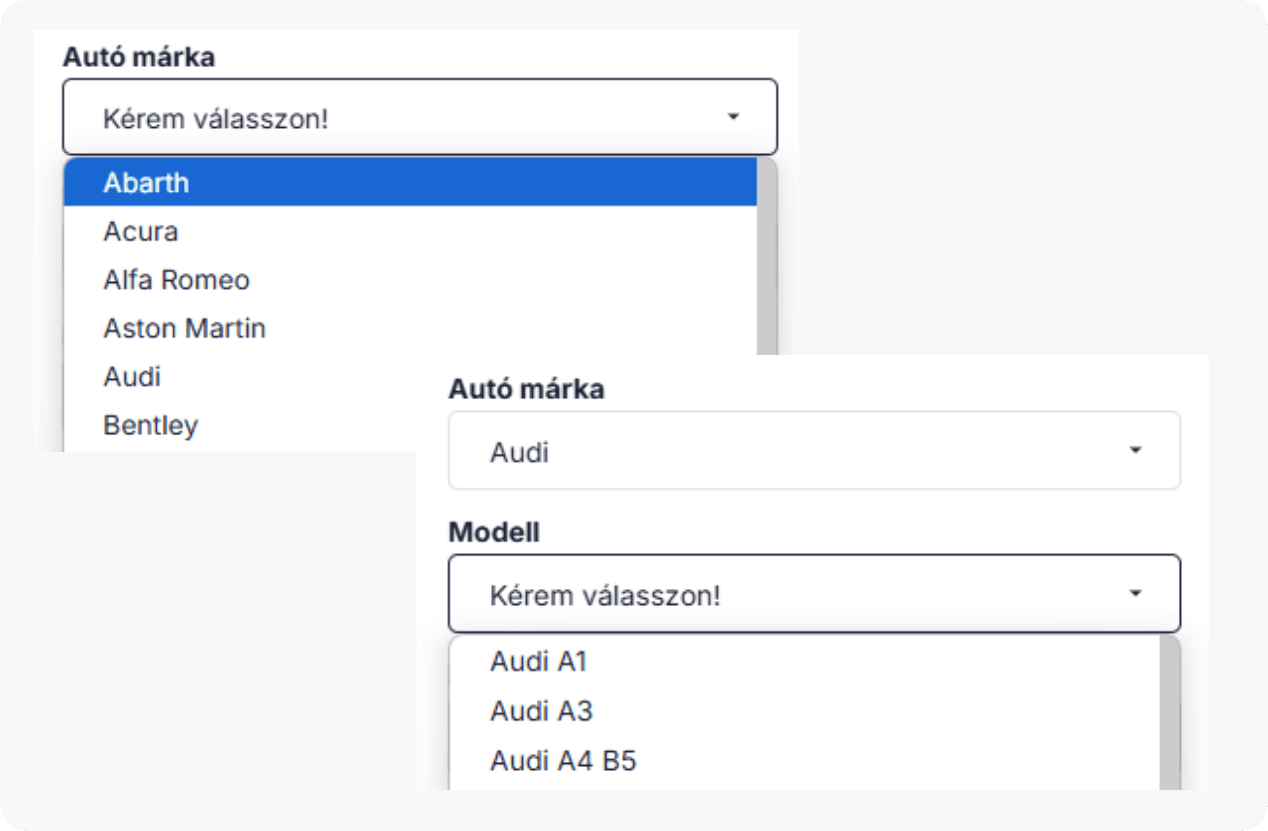This screenshot has width=1268, height=831.
Task: Click the Autó márka label above the Audi field
Action: click(x=526, y=389)
